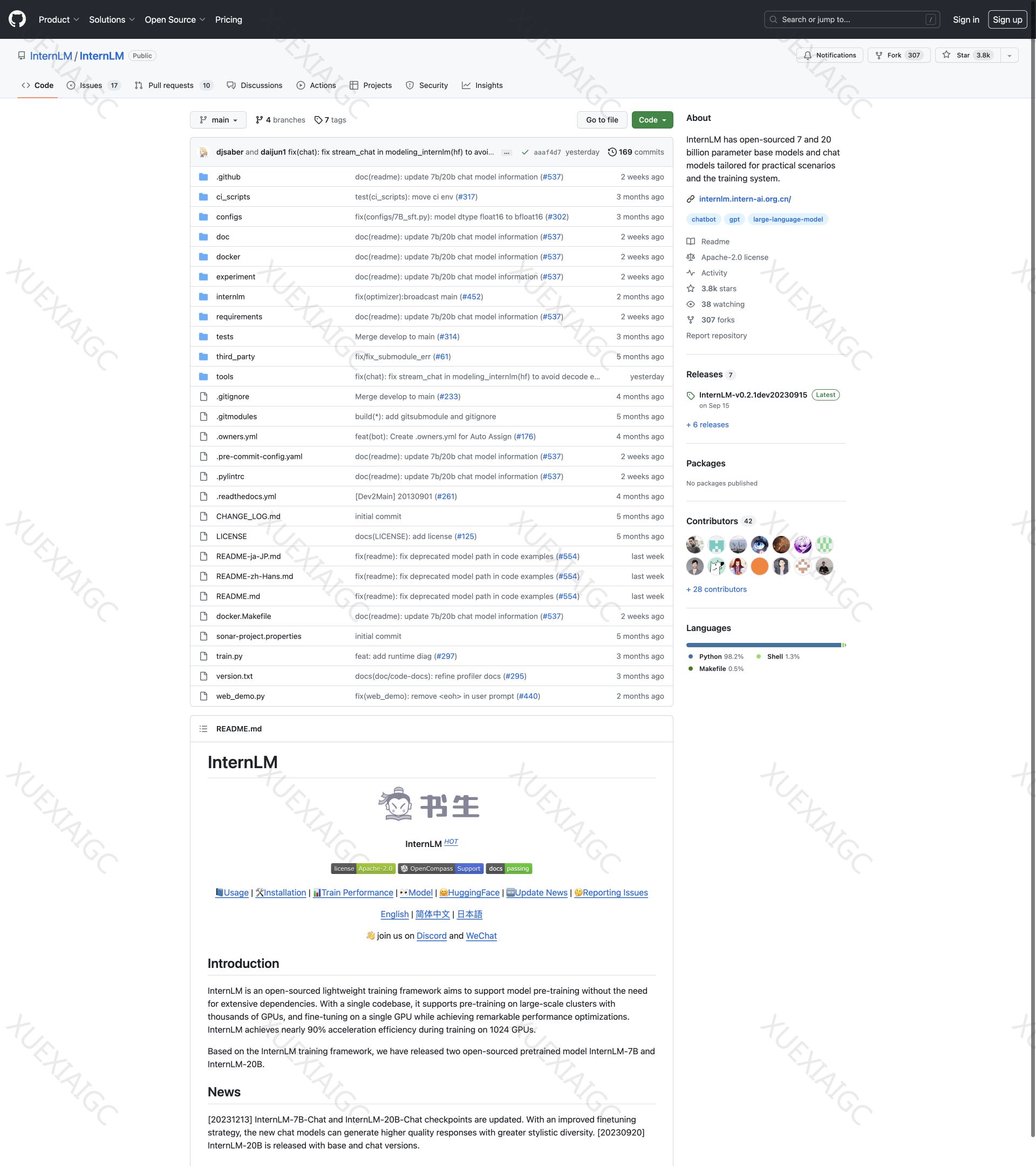
Task: Open the star lists dropdown arrow
Action: pos(1009,56)
